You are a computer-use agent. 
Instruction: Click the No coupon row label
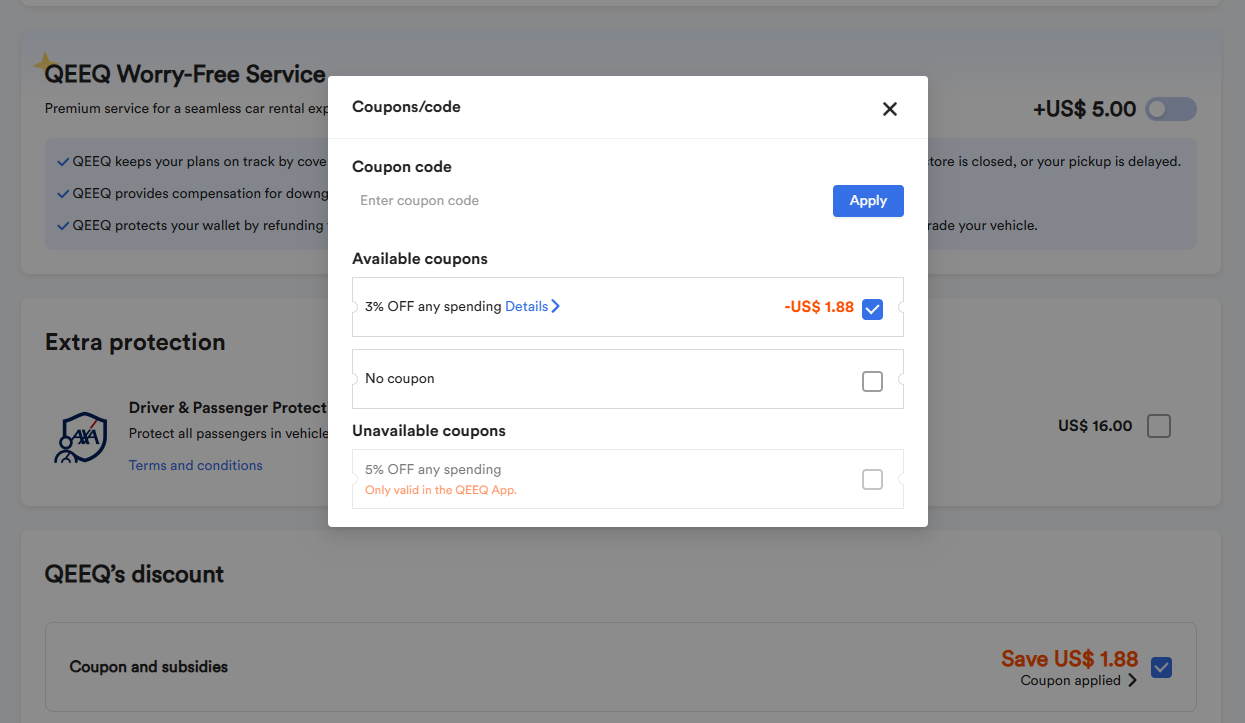coord(400,379)
